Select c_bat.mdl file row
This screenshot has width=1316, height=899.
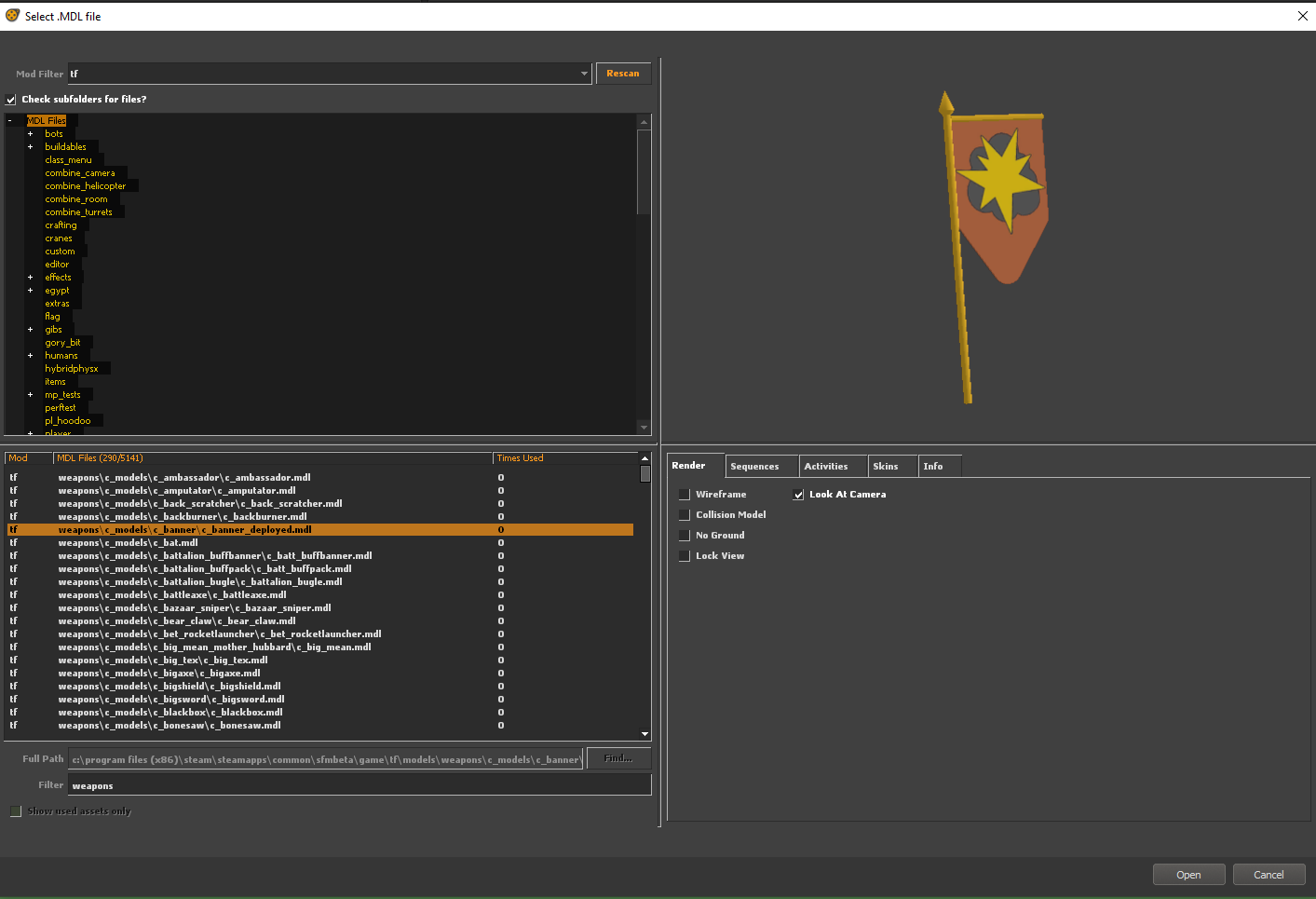320,543
